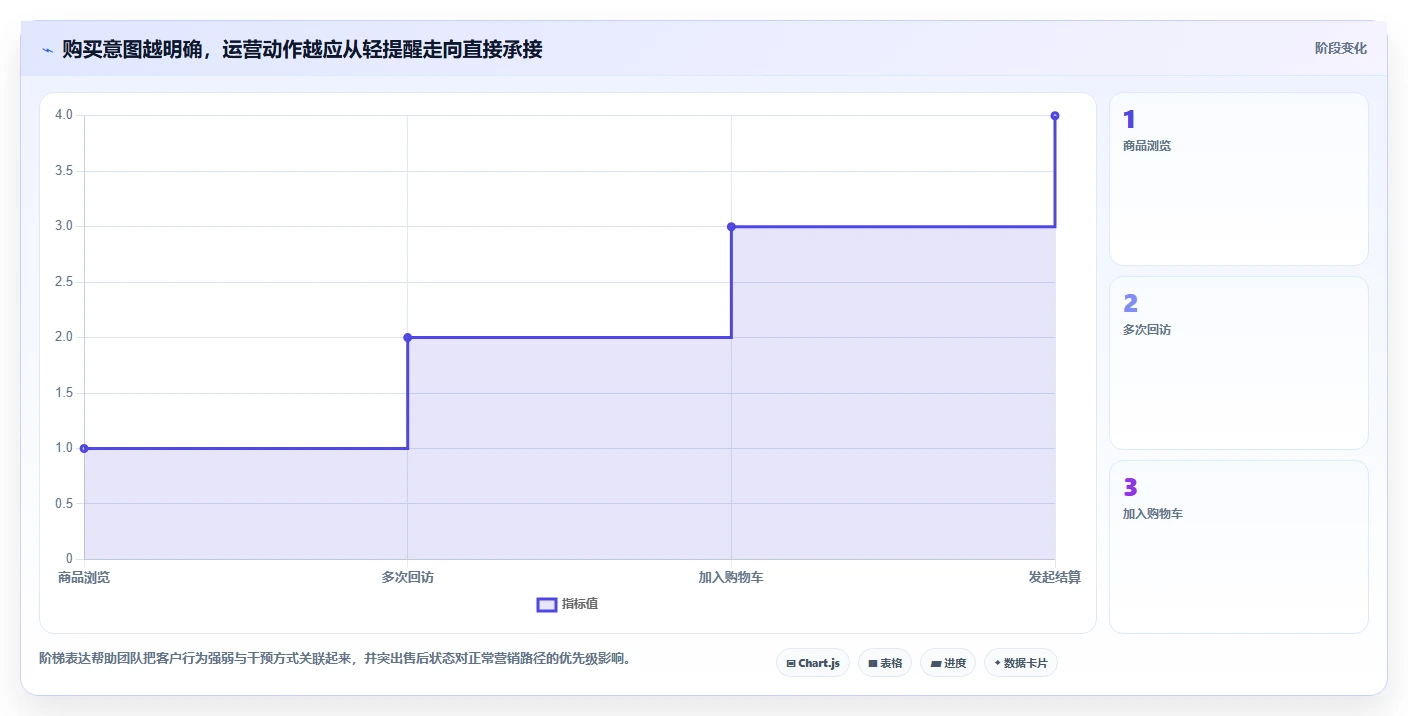Viewport: 1408px width, 716px height.
Task: Select the chart data point for 多次回访
Action: coord(408,337)
